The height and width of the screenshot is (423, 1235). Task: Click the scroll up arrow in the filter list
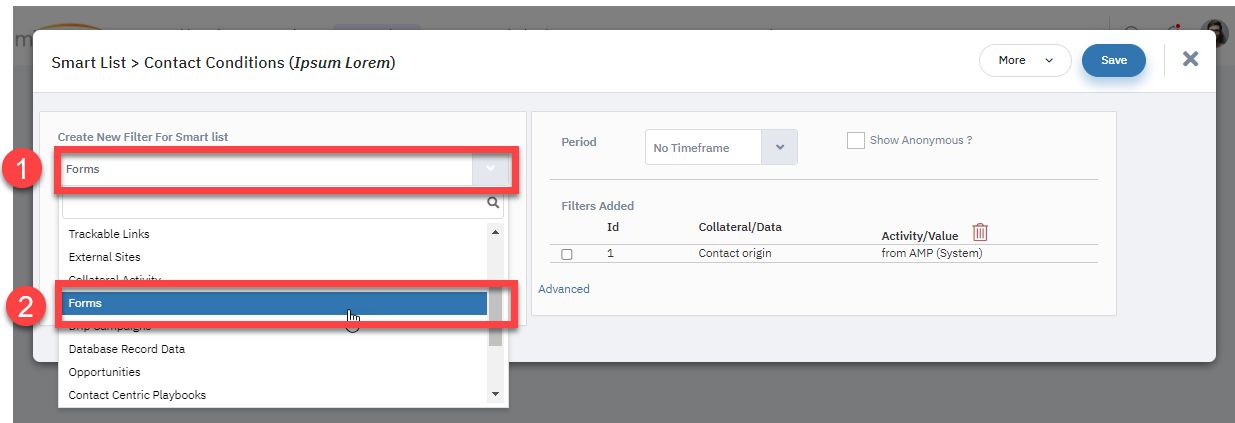click(x=495, y=232)
